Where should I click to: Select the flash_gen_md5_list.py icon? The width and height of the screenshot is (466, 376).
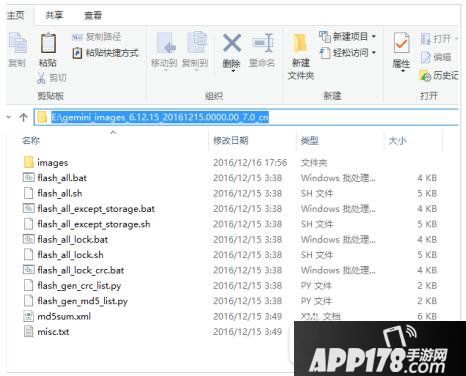click(29, 300)
